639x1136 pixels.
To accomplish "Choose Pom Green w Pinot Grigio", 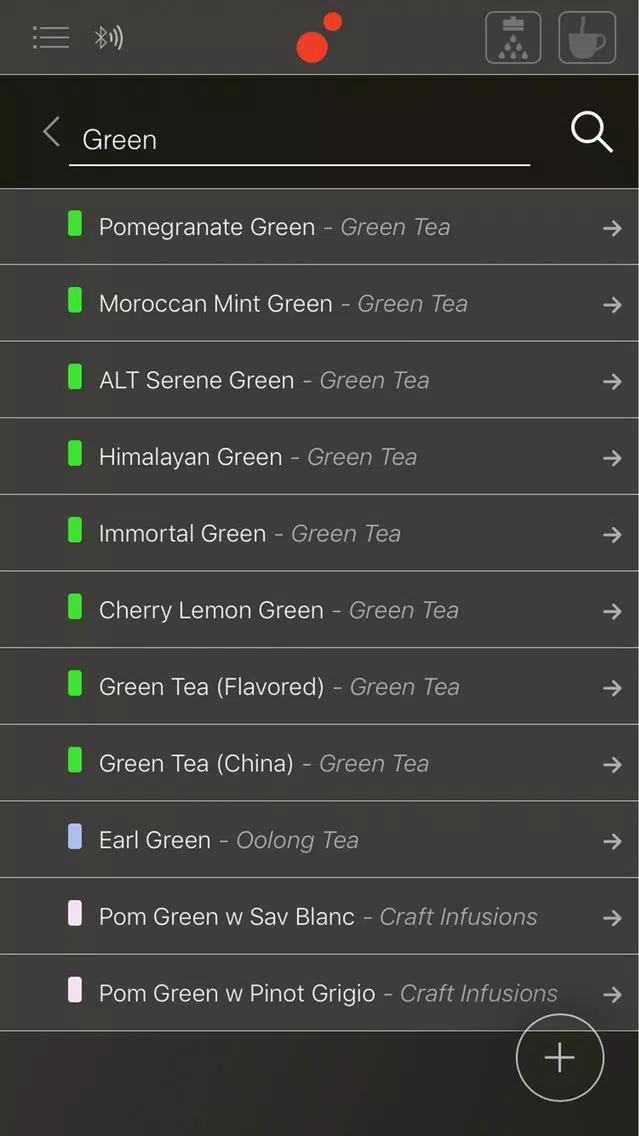I will click(320, 993).
